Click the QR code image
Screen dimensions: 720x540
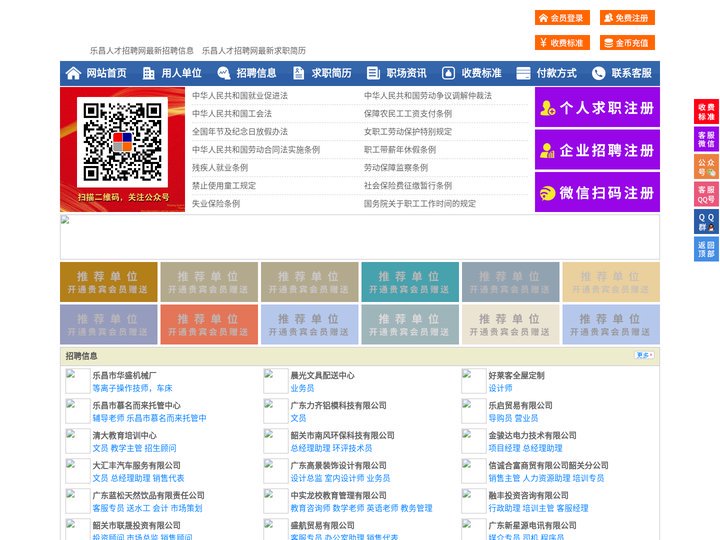[122, 142]
